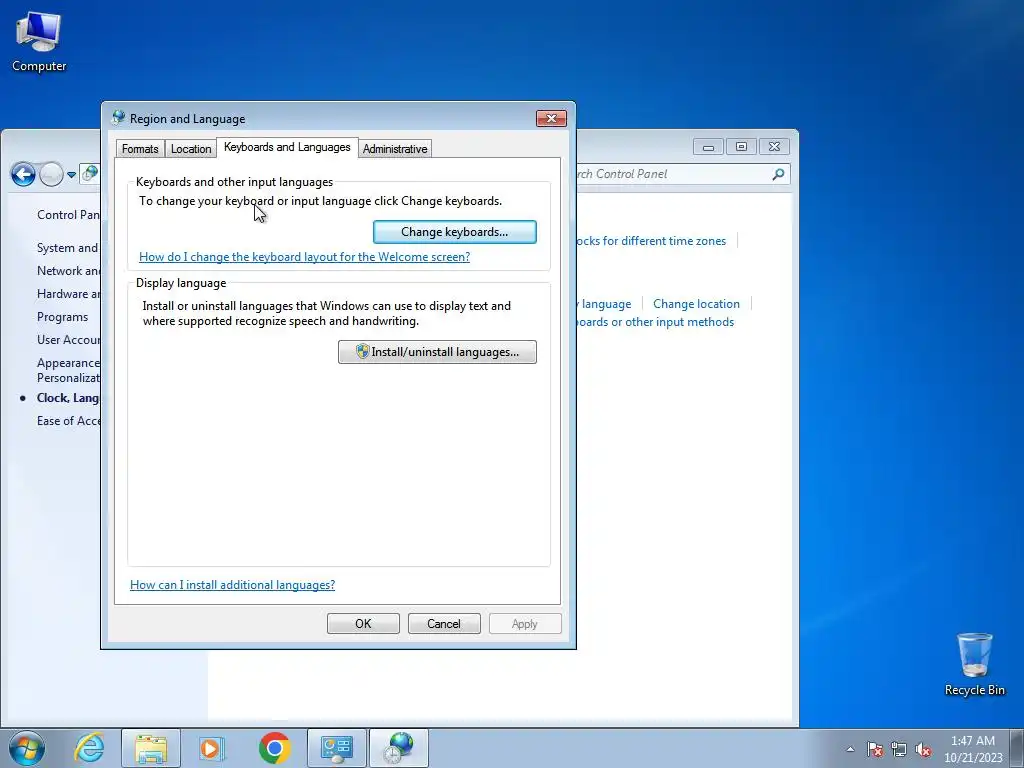Click the display language link in Control Panel
Image resolution: width=1024 pixels, height=768 pixels.
click(604, 304)
